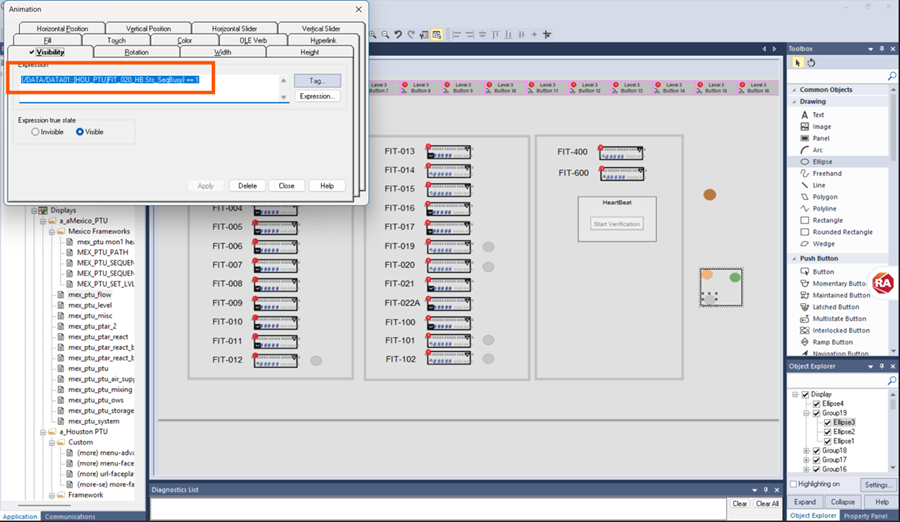This screenshot has width=900, height=522.
Task: Click the Toolbox search magnifier icon
Action: pyautogui.click(x=892, y=76)
